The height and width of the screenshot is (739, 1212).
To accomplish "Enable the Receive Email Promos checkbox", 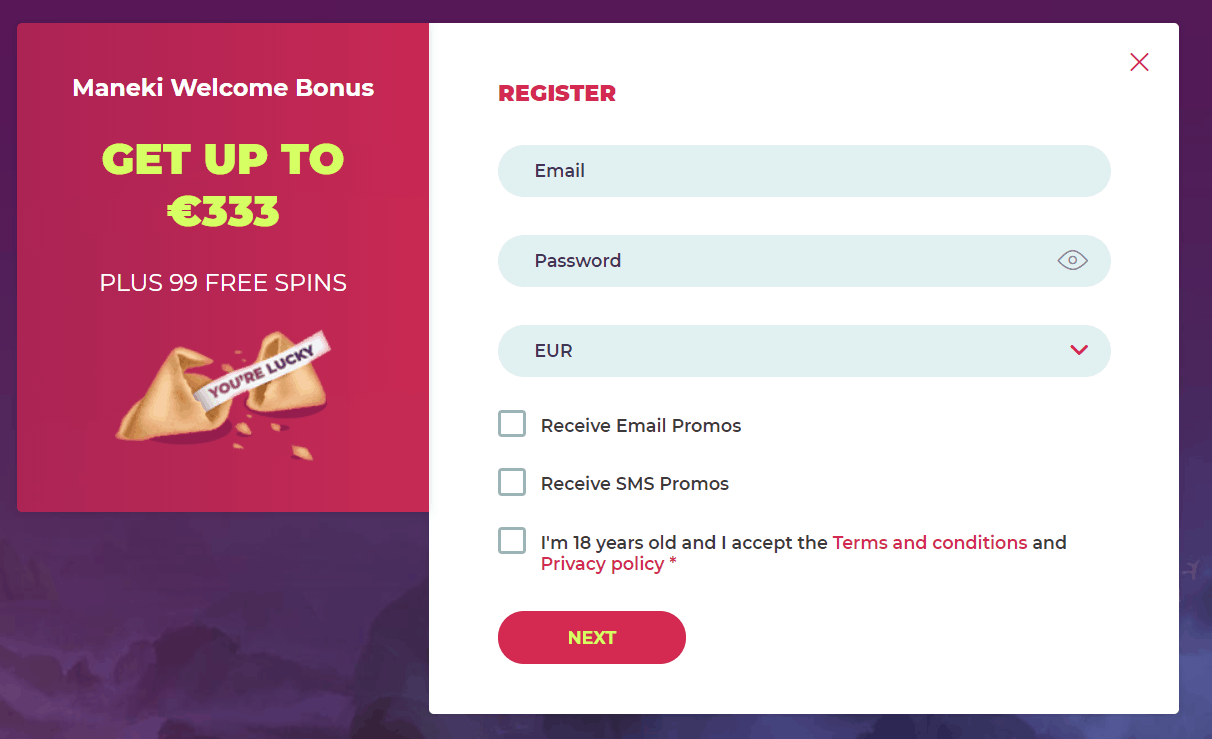I will point(512,424).
